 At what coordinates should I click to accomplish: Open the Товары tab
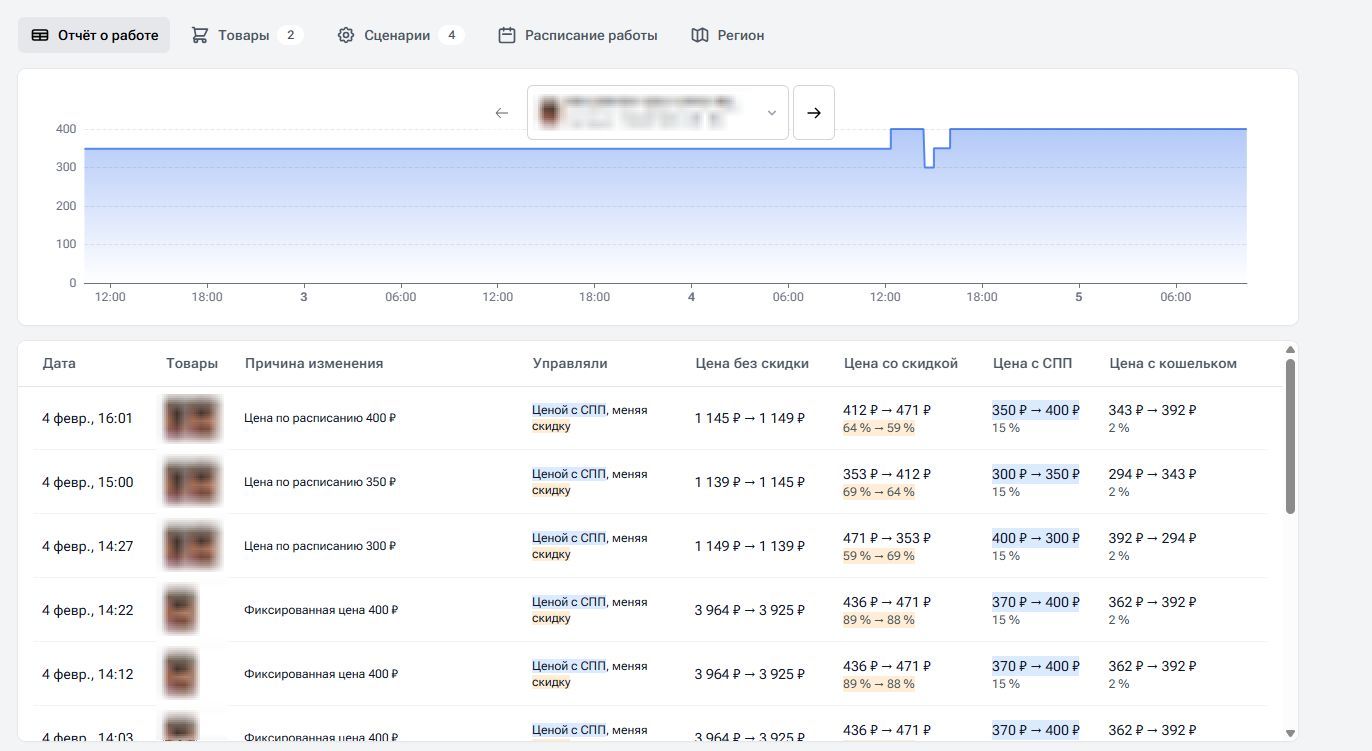click(245, 35)
